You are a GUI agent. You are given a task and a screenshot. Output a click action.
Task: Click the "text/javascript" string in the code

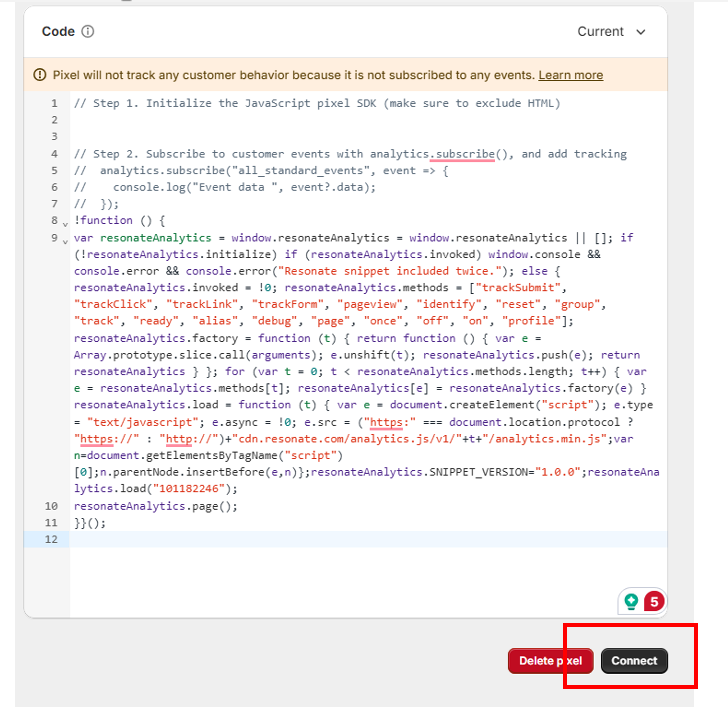[143, 422]
